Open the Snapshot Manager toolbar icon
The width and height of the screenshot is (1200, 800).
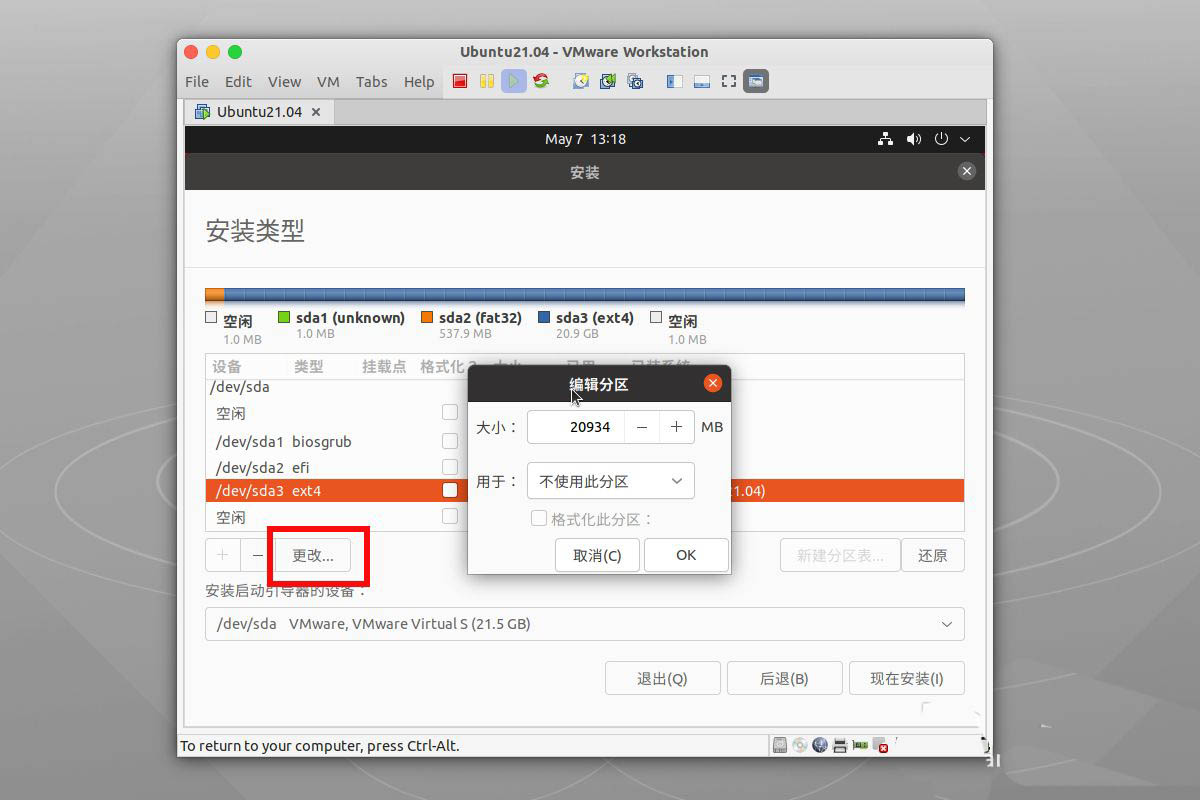[635, 81]
